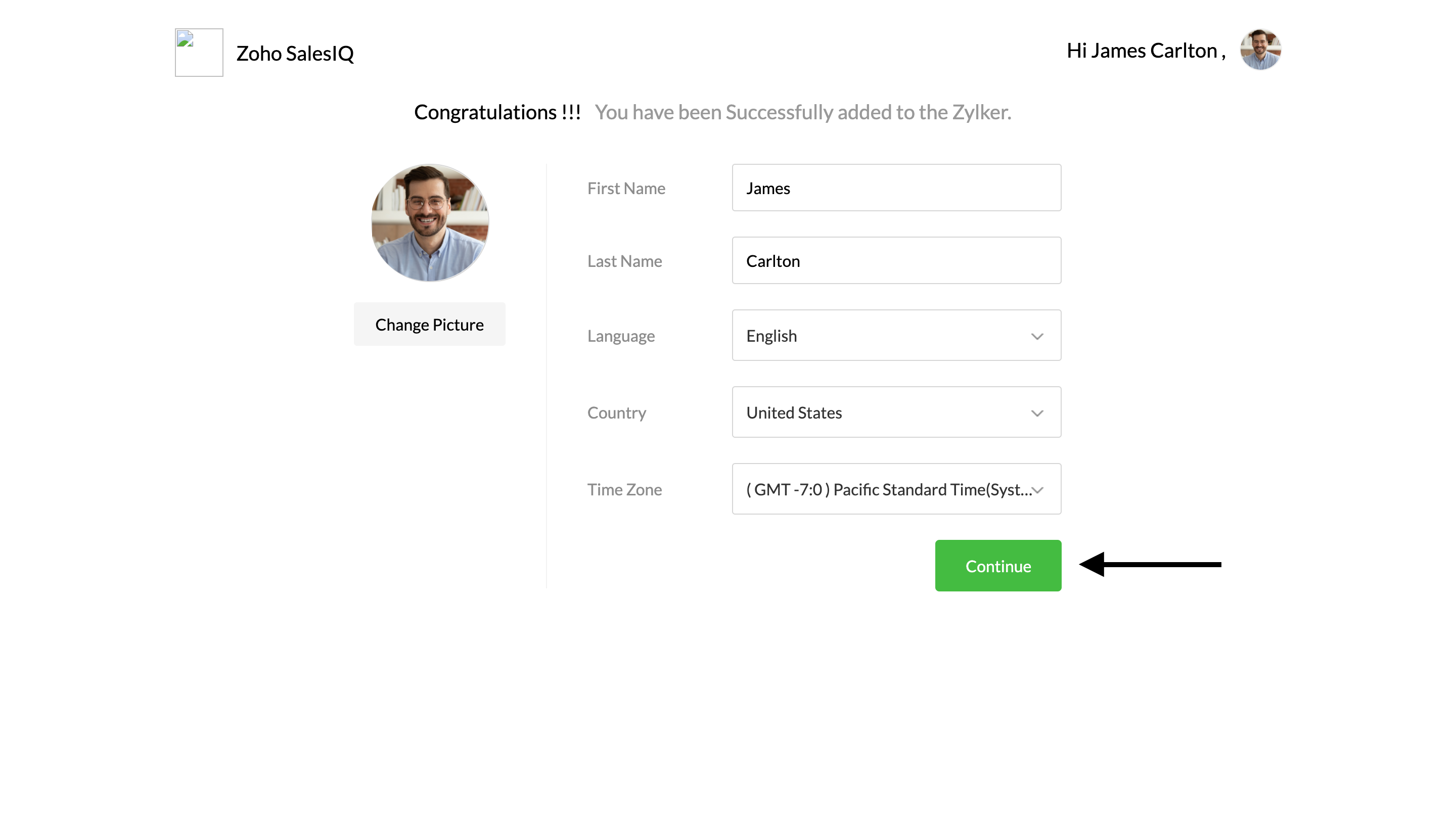Click the Last Name label
Viewport: 1456px width, 828px height.
pos(624,261)
